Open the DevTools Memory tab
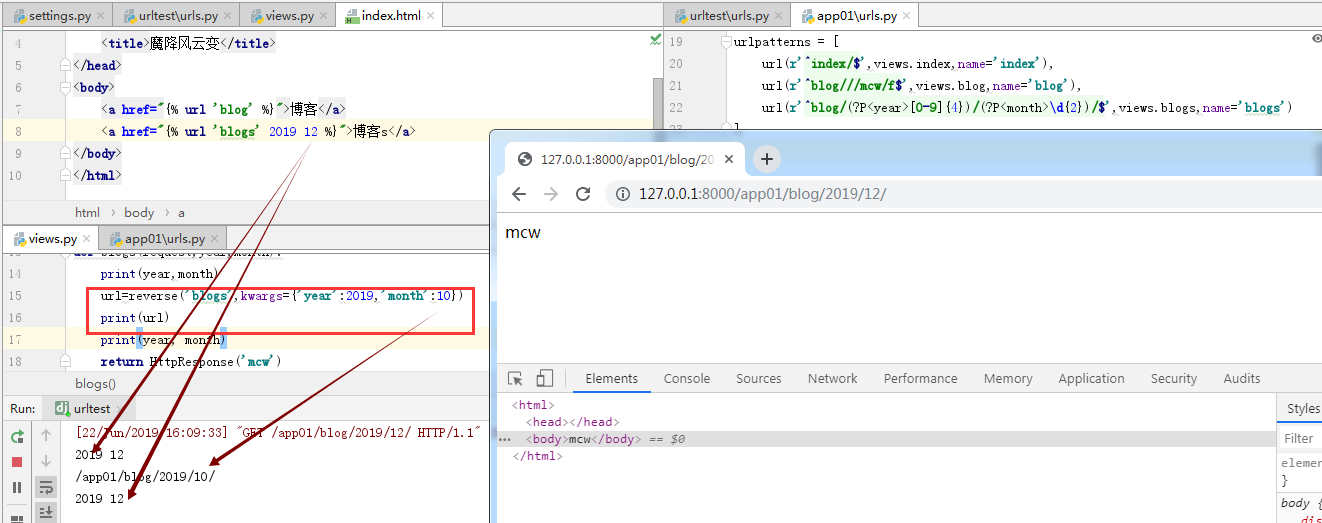Screen dimensions: 1322x523 click(1008, 378)
